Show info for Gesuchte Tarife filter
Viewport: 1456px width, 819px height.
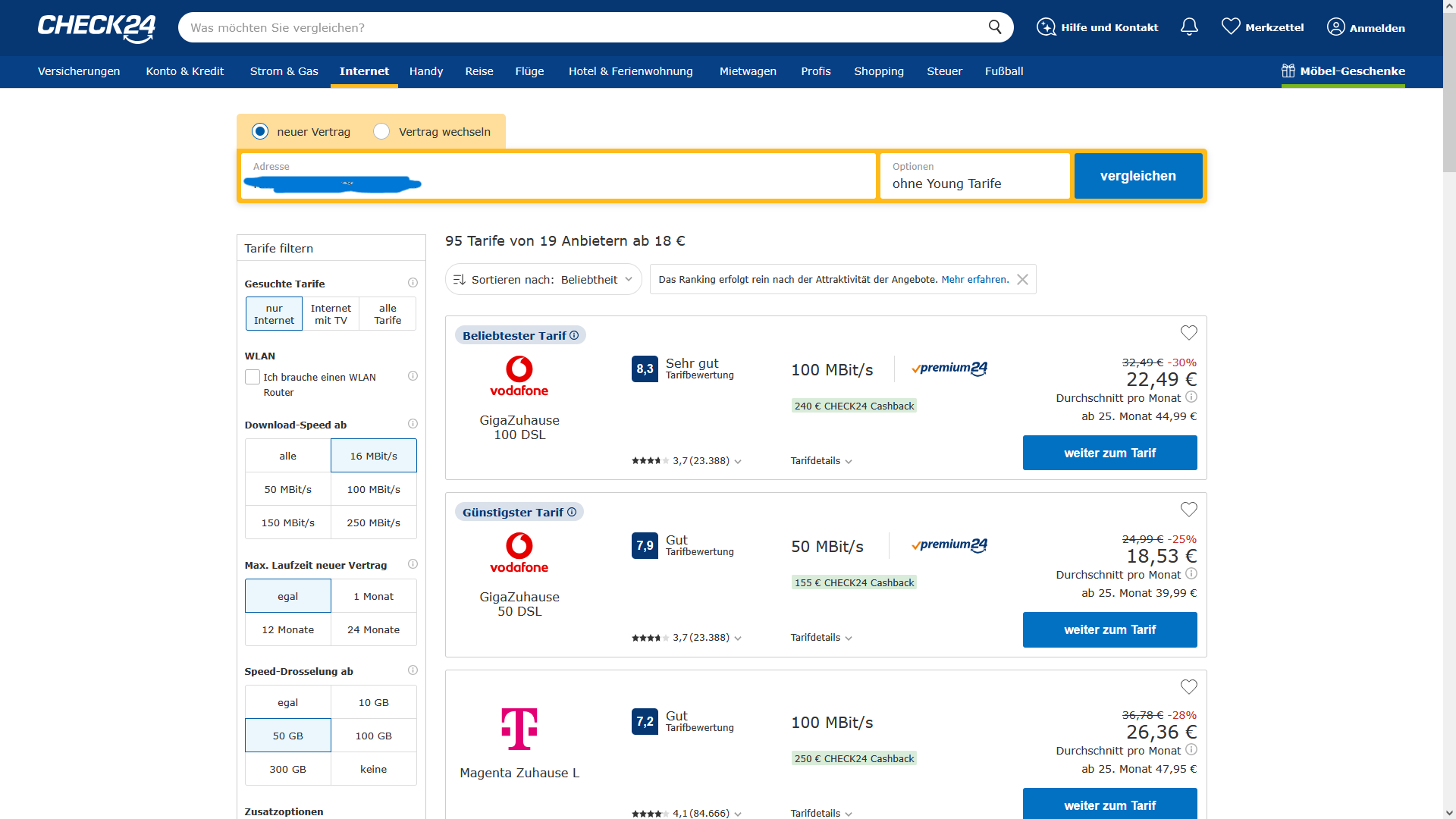coord(413,283)
